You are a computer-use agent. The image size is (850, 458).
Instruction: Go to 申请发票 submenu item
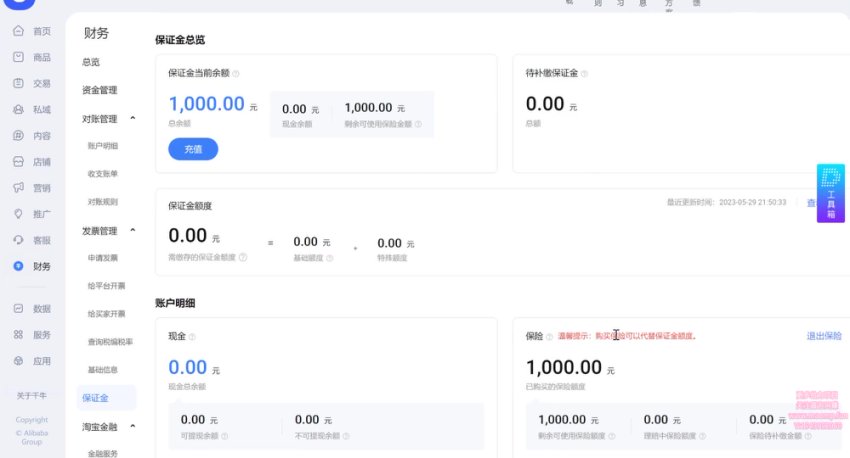coord(103,258)
